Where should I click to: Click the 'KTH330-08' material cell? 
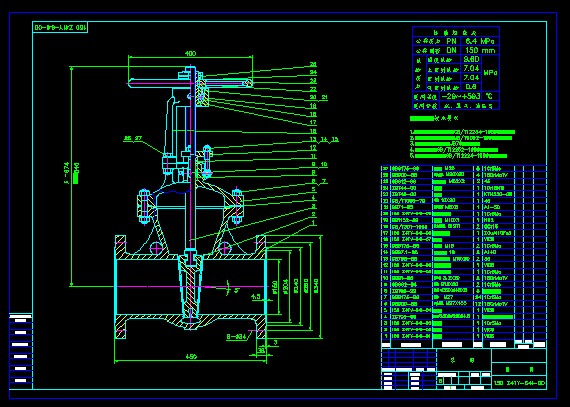pos(497,194)
